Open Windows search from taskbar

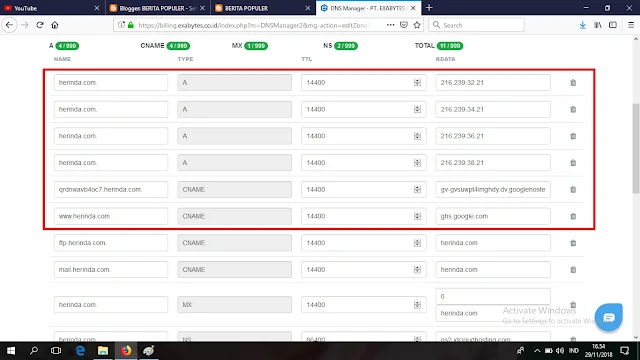[34, 351]
